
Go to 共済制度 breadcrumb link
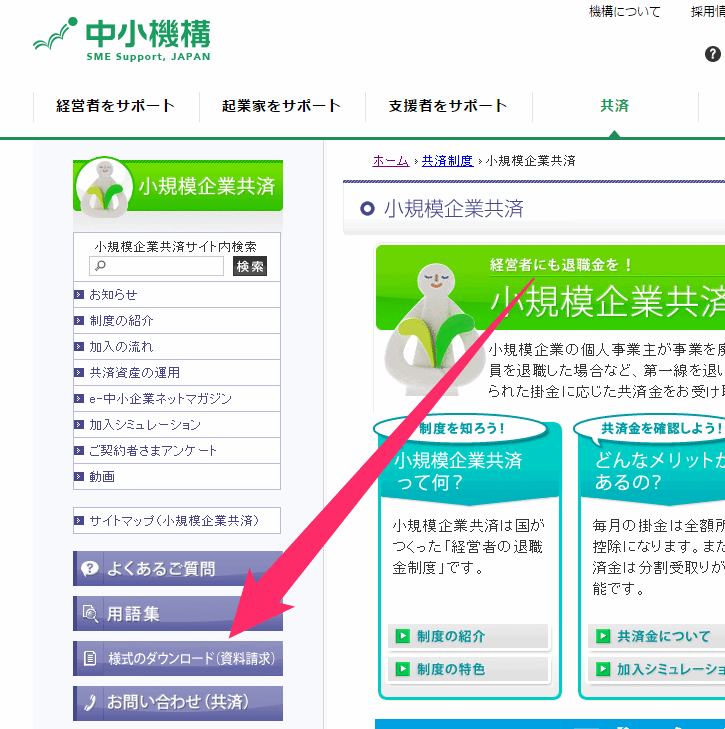[447, 160]
